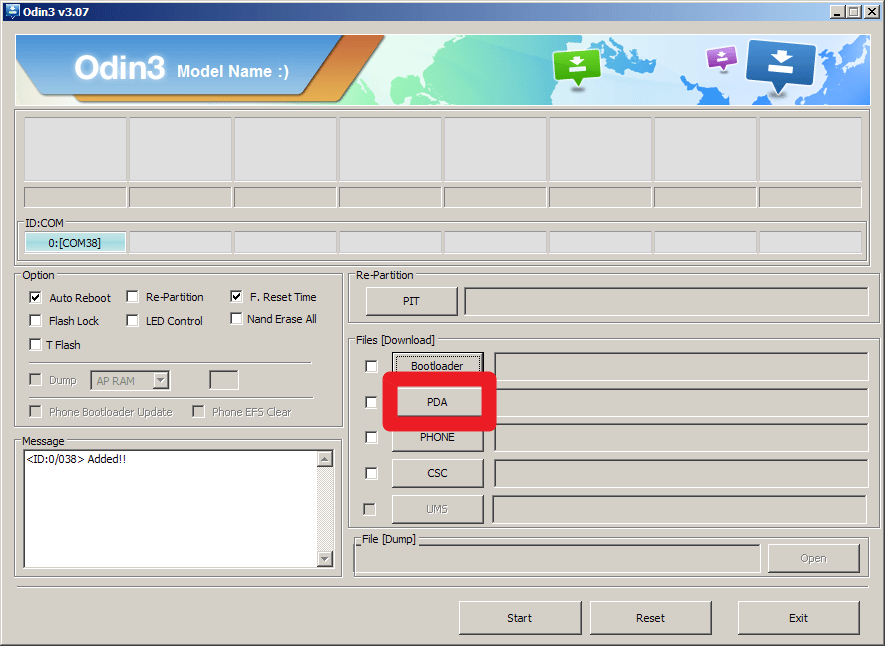This screenshot has height=646, width=885.
Task: Open the AP RAM dump dropdown
Action: (x=161, y=381)
